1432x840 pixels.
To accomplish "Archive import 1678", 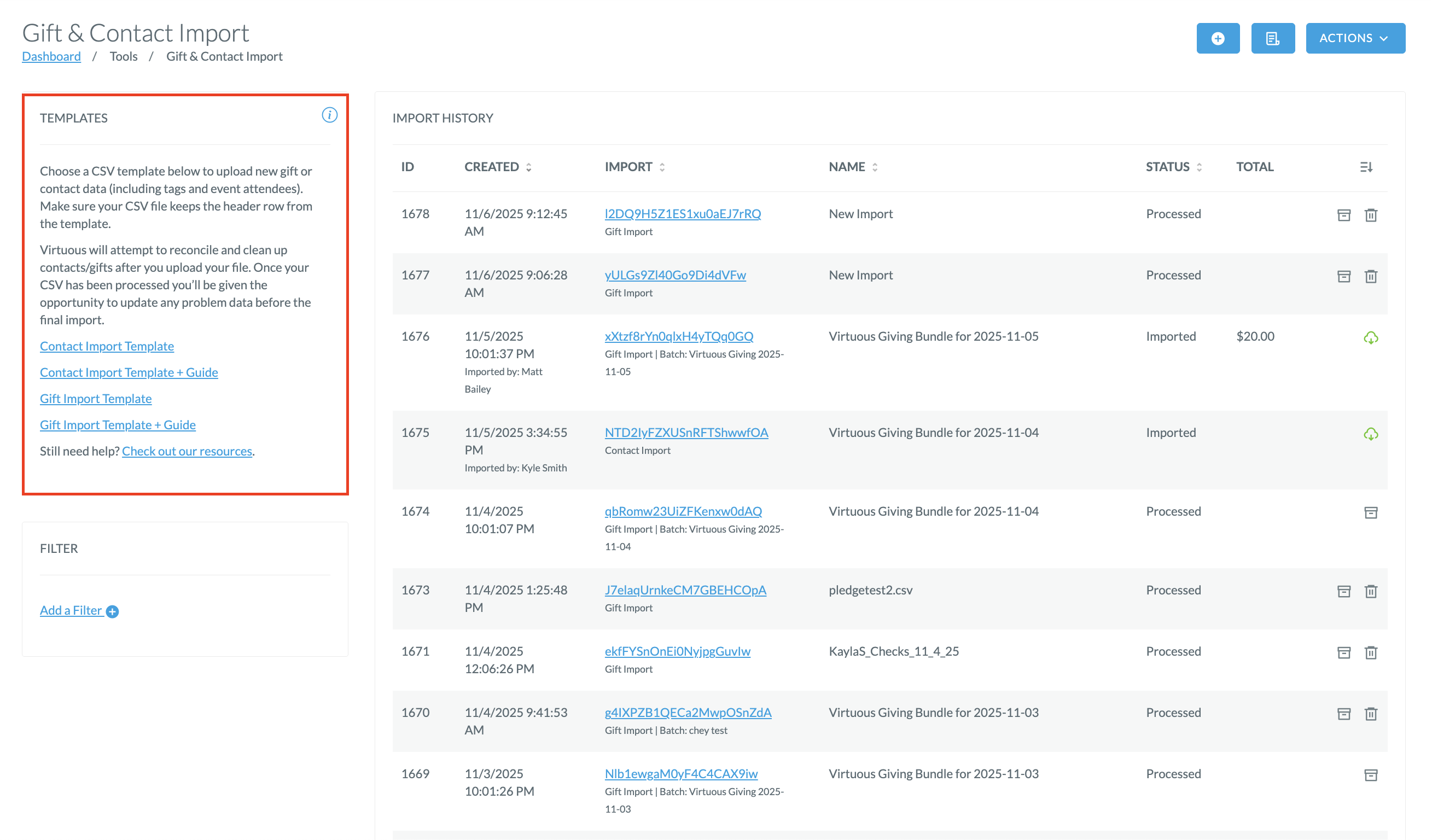I will [1343, 215].
